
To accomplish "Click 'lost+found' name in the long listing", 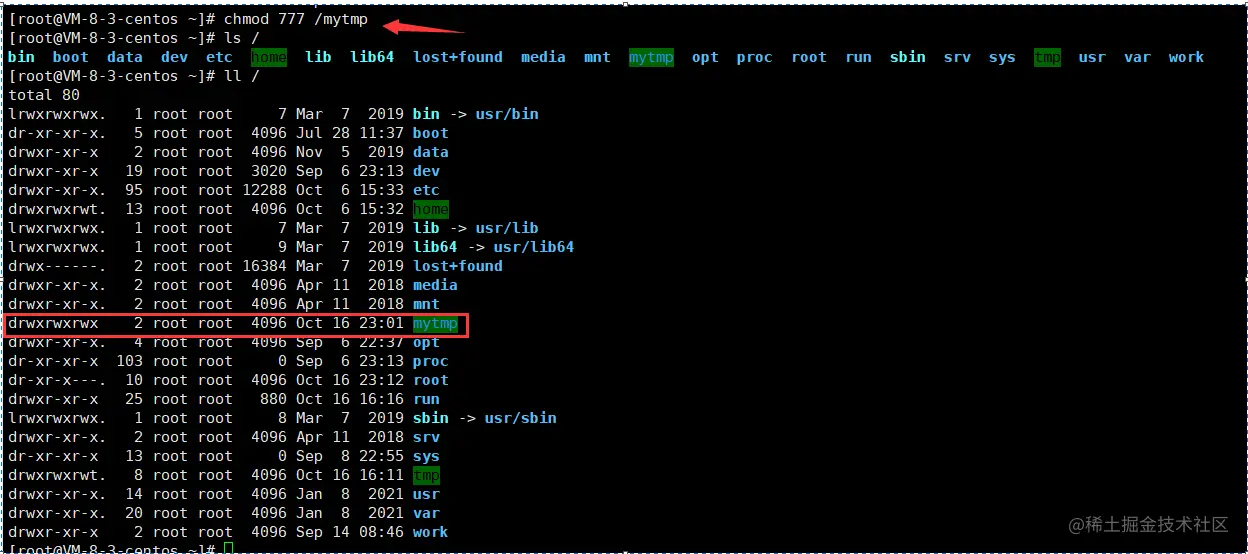I will [x=458, y=266].
